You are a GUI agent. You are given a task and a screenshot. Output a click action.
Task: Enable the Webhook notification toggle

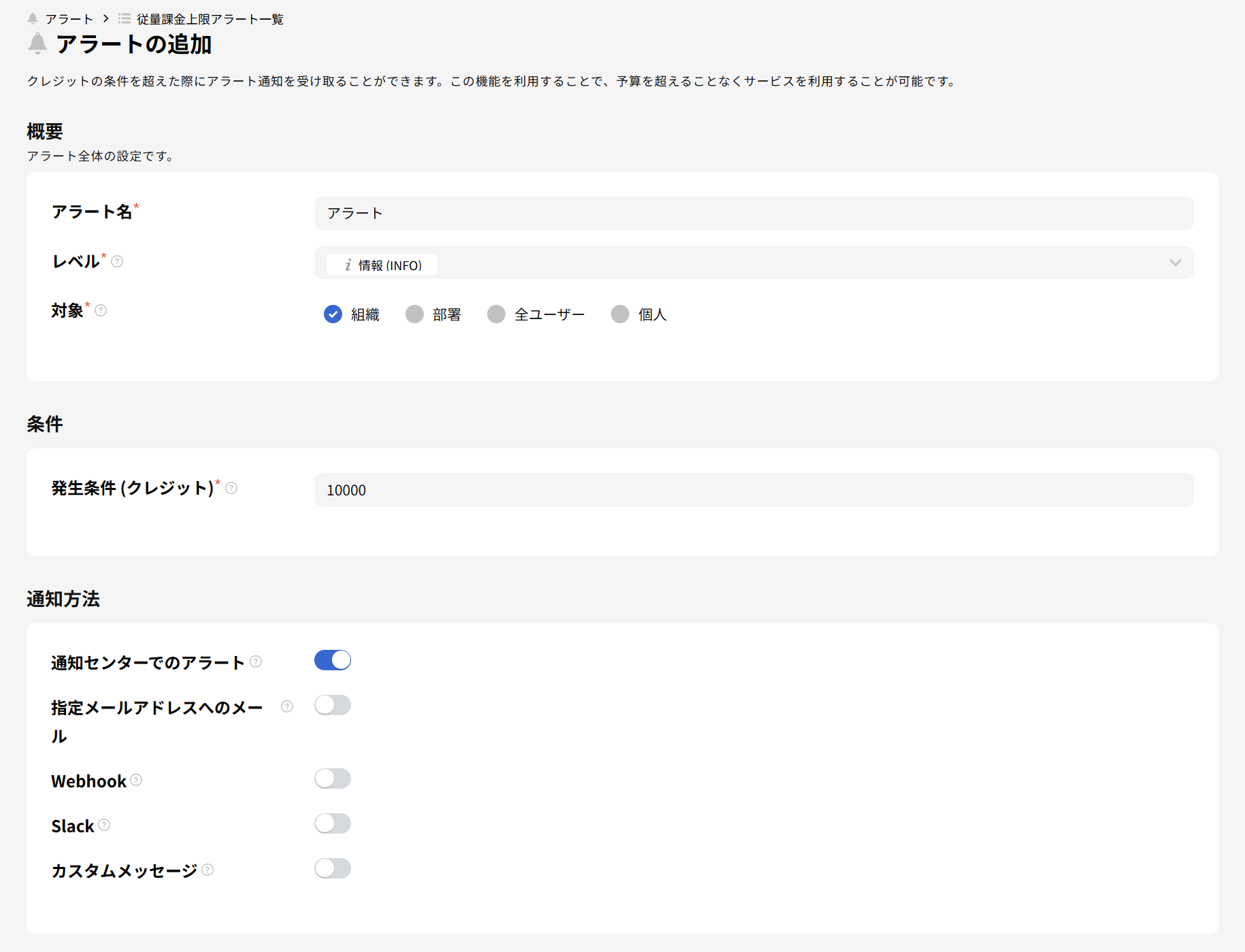pos(333,778)
